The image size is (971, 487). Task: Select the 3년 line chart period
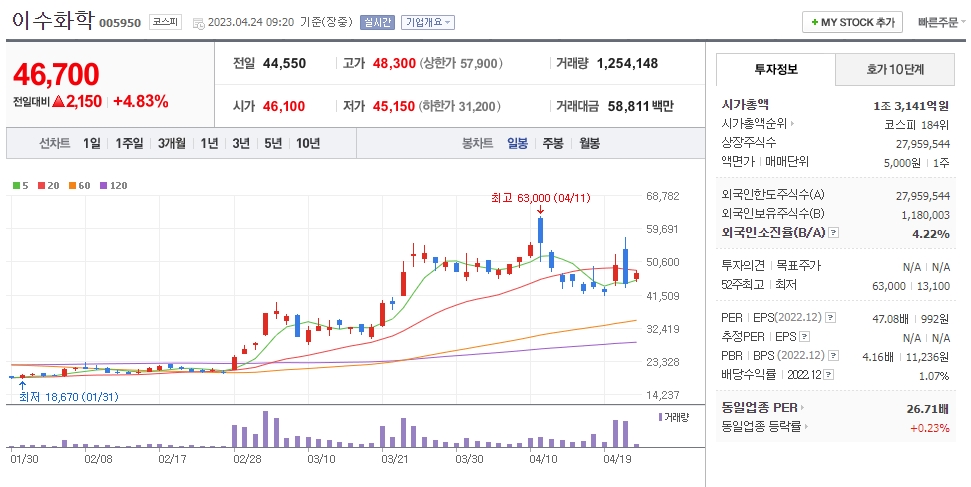click(241, 143)
